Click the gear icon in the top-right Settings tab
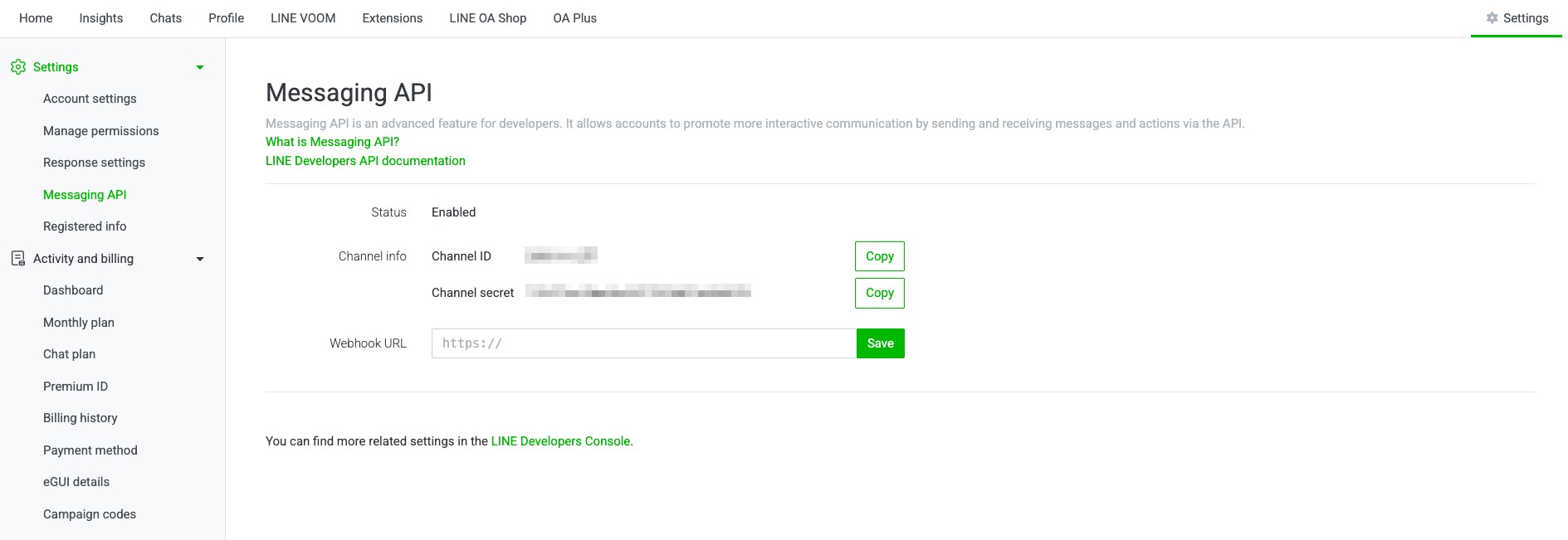This screenshot has height=540, width=1568. pyautogui.click(x=1492, y=18)
